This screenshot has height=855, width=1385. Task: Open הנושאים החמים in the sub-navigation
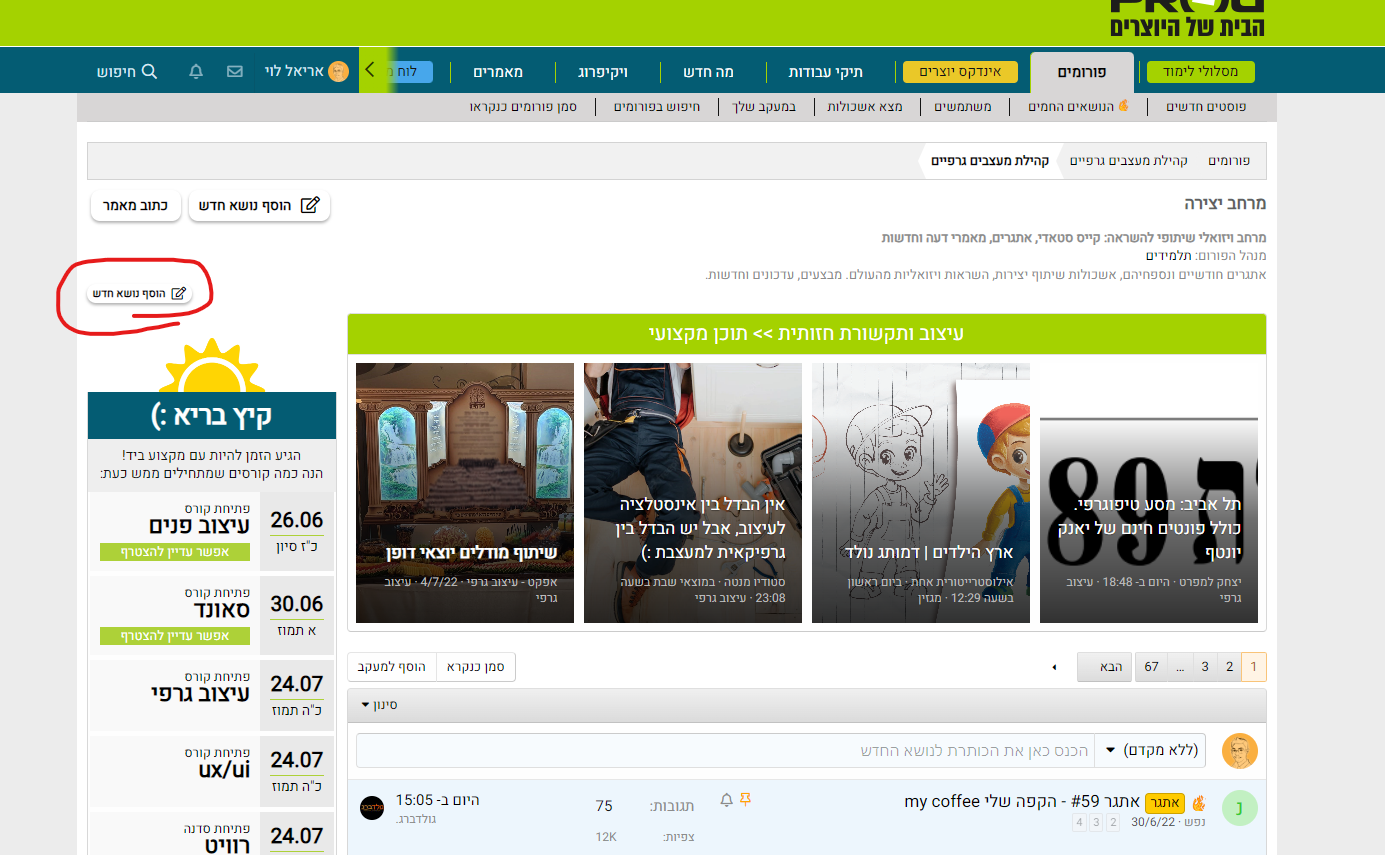[1079, 106]
